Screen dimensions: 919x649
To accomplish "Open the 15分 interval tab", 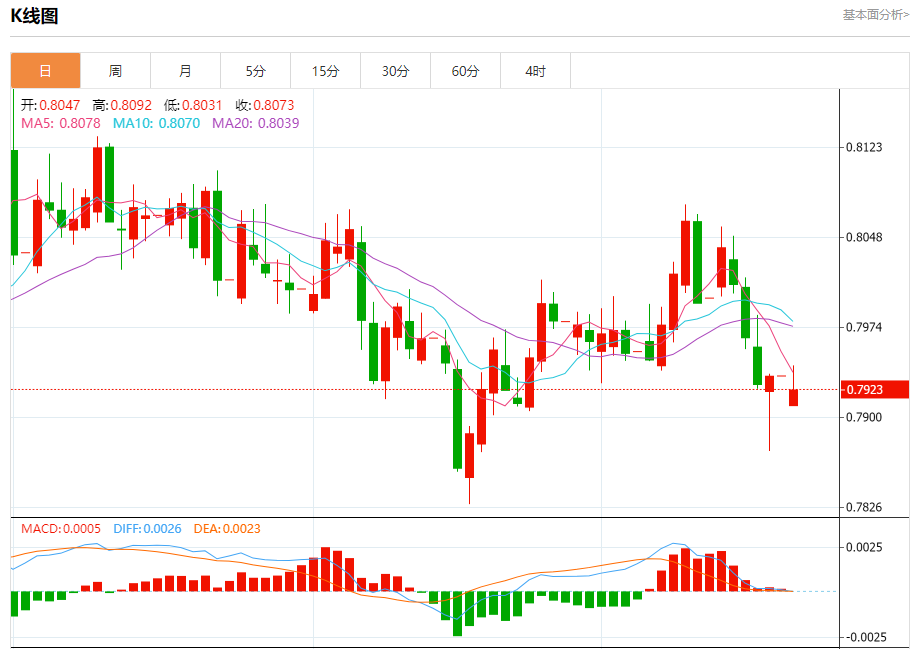I will click(325, 71).
